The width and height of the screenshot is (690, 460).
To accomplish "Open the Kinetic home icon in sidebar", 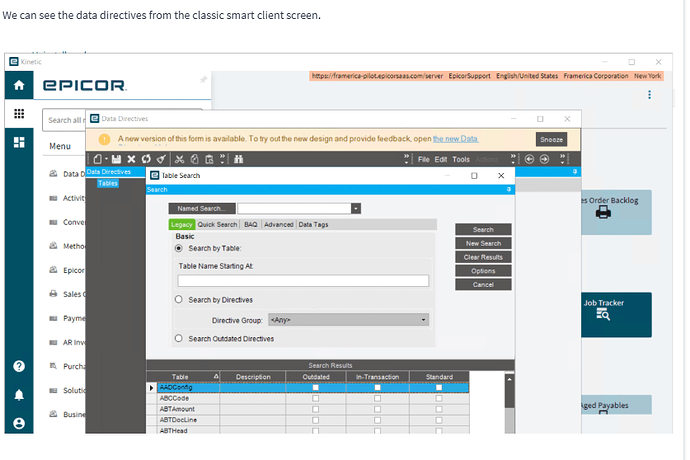I will (x=19, y=85).
